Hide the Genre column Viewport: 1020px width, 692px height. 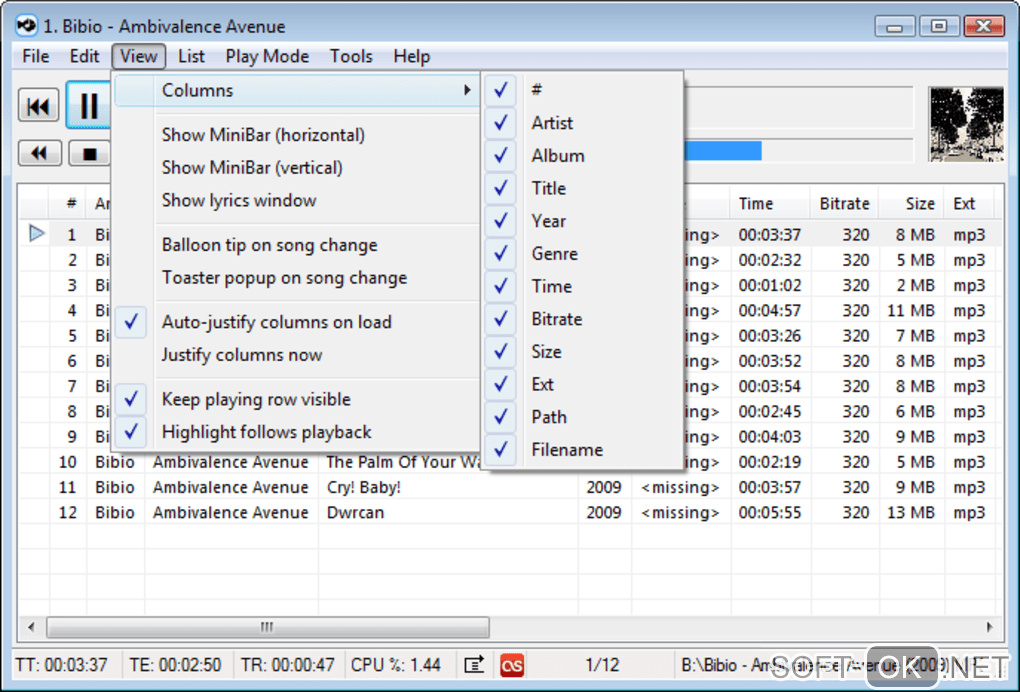[x=582, y=253]
